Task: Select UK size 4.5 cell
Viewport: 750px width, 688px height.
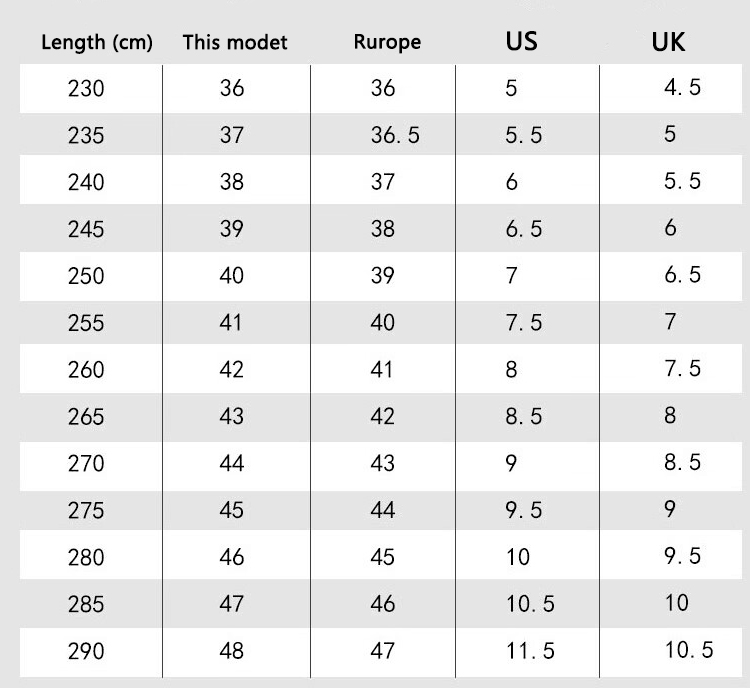Action: 683,88
